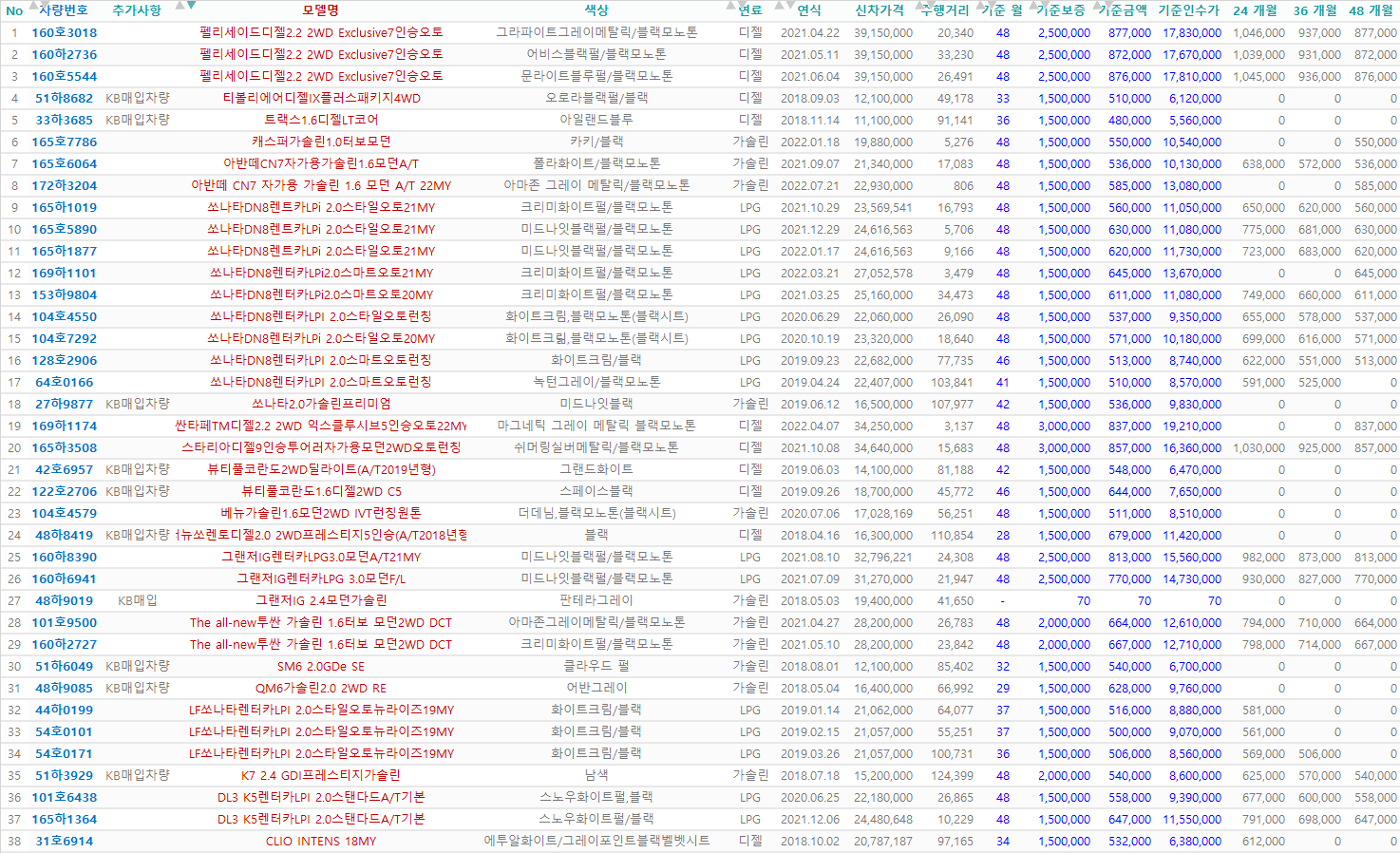Click the 모델명 column header
1400x853 pixels.
click(320, 9)
